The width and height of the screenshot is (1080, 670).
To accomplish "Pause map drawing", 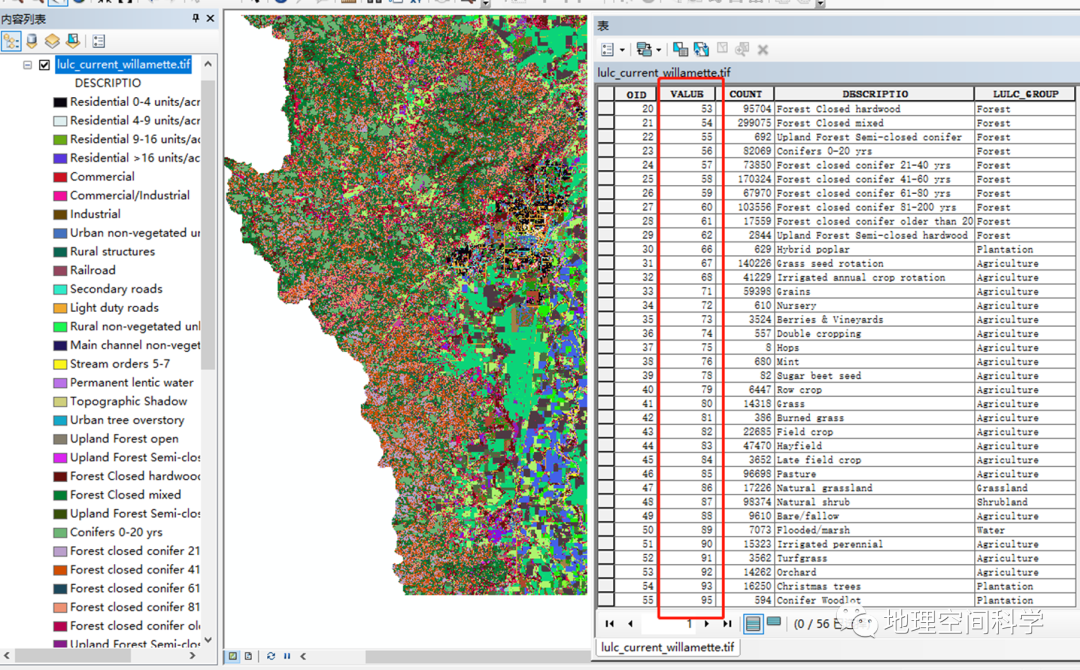I will (x=287, y=656).
